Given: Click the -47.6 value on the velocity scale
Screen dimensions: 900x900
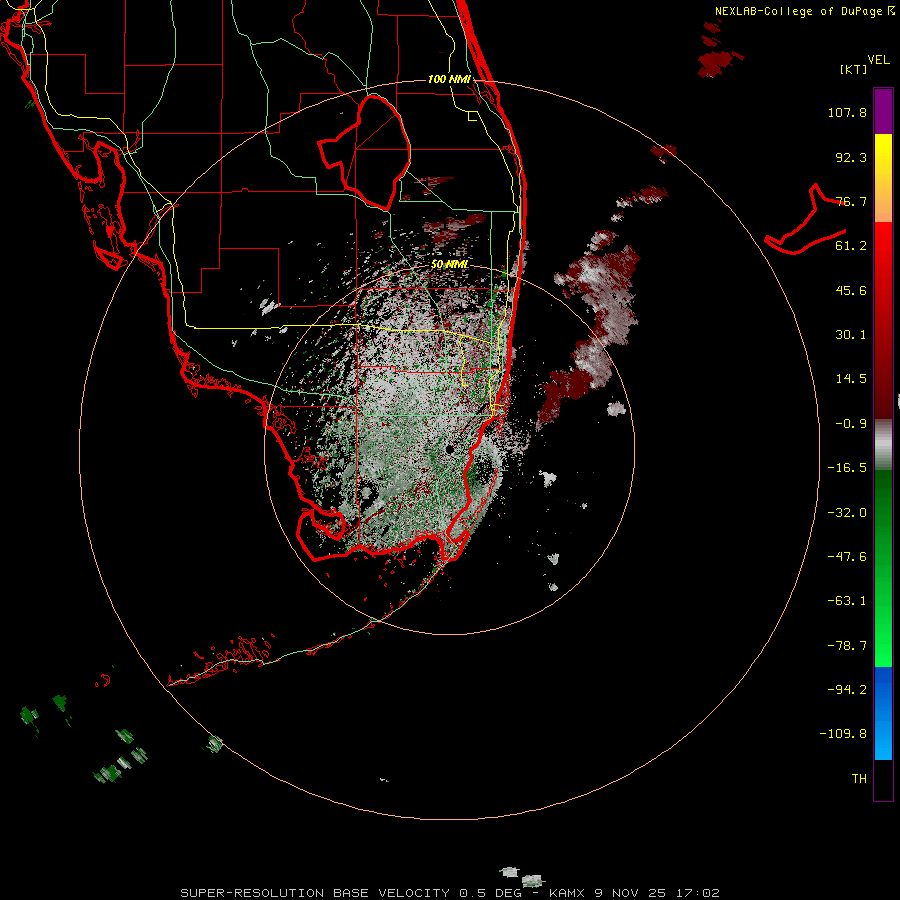Looking at the screenshot, I should 847,557.
